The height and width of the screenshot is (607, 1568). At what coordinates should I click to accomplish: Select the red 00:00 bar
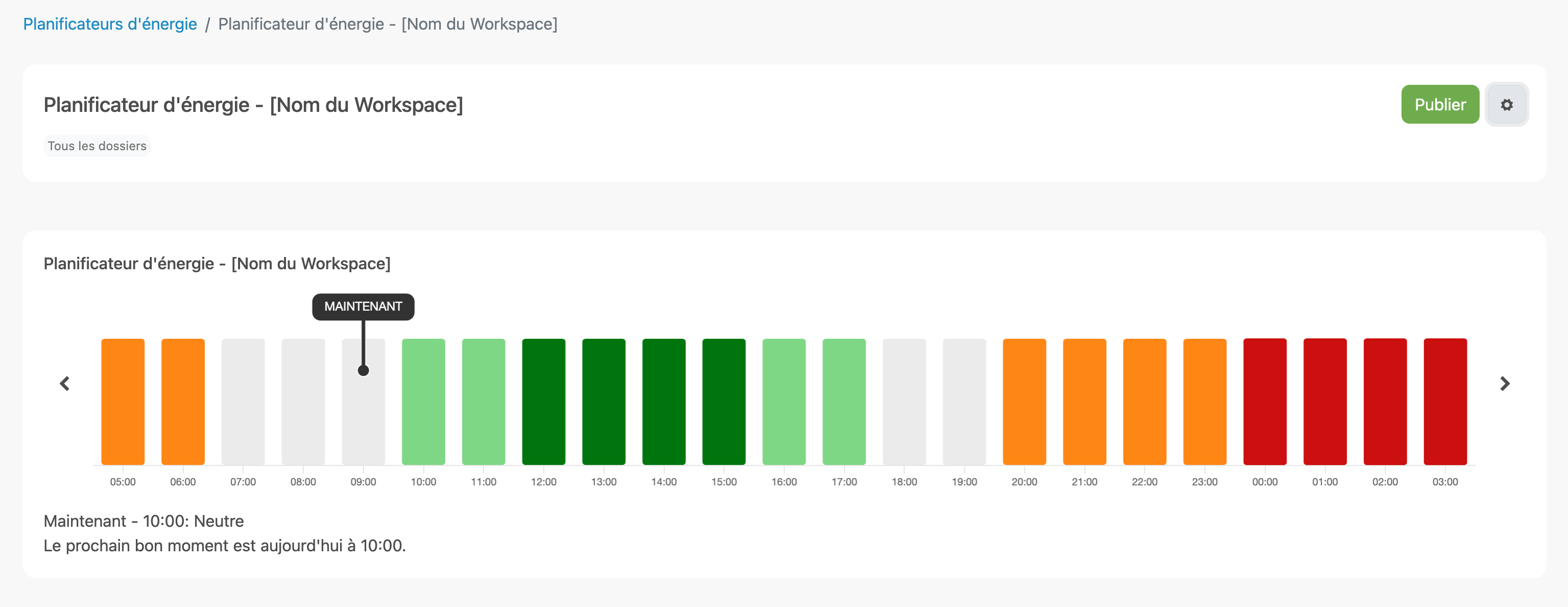1265,402
